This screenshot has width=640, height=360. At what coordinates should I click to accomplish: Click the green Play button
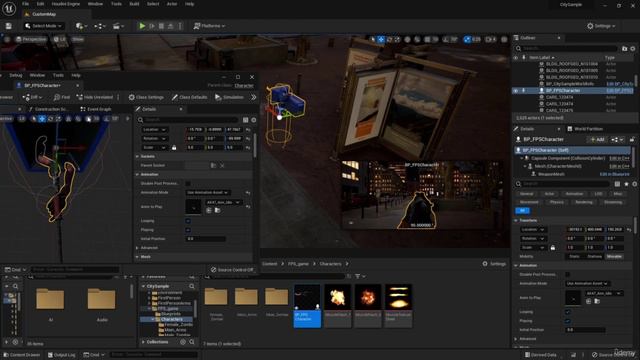point(142,26)
